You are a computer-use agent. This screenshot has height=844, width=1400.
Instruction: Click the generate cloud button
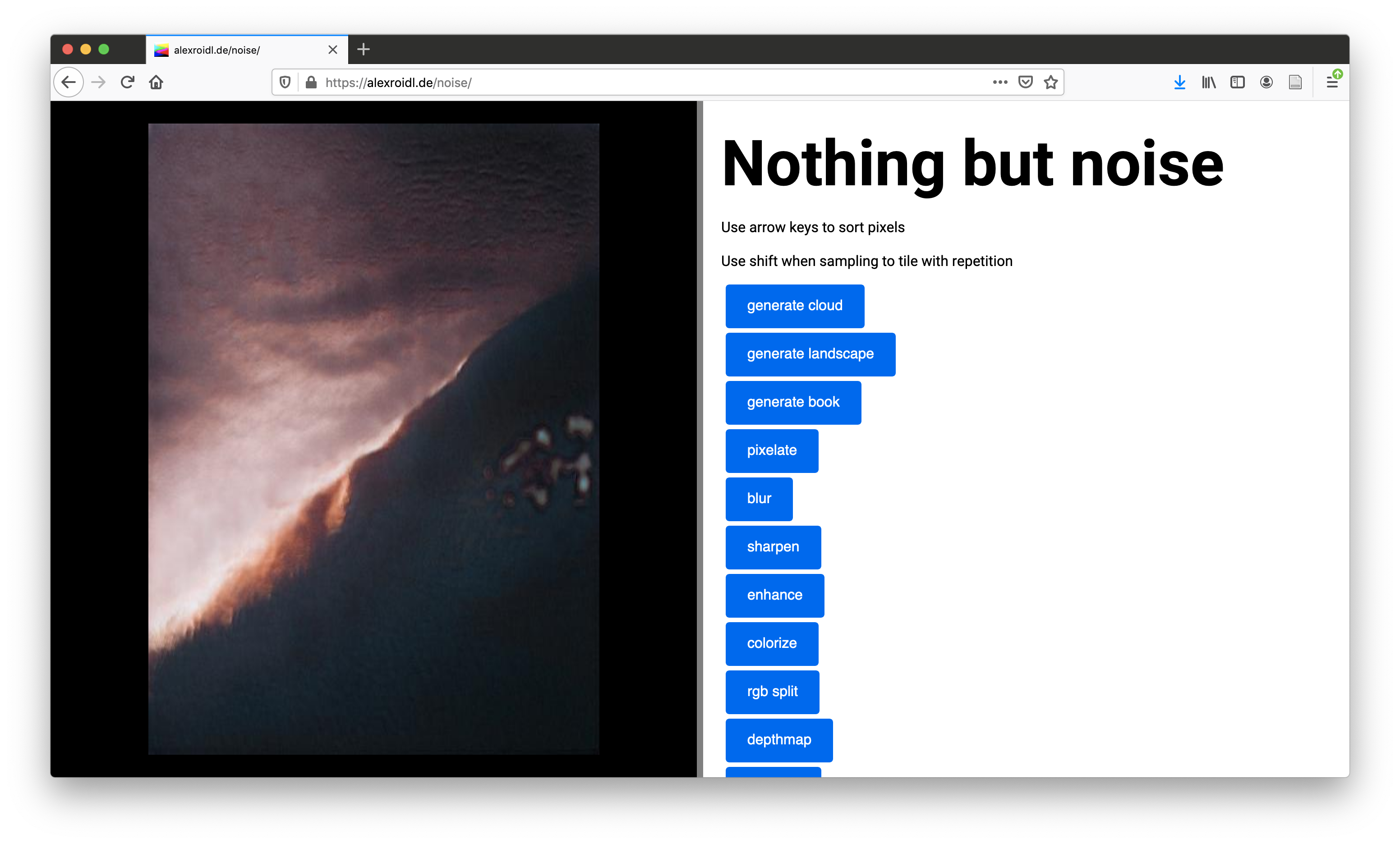[795, 306]
